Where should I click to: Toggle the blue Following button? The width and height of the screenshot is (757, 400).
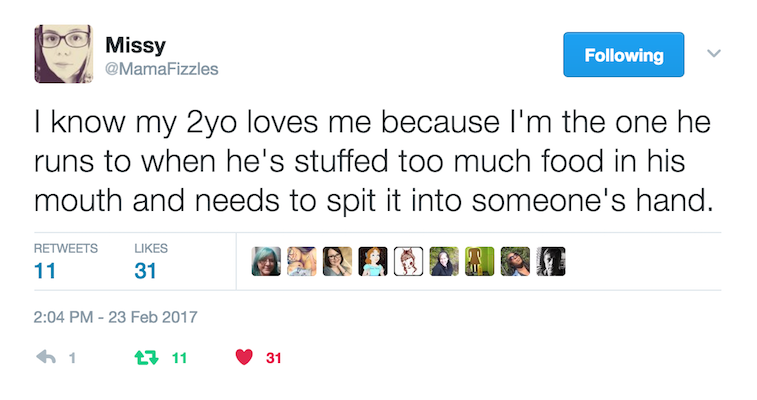pyautogui.click(x=623, y=55)
